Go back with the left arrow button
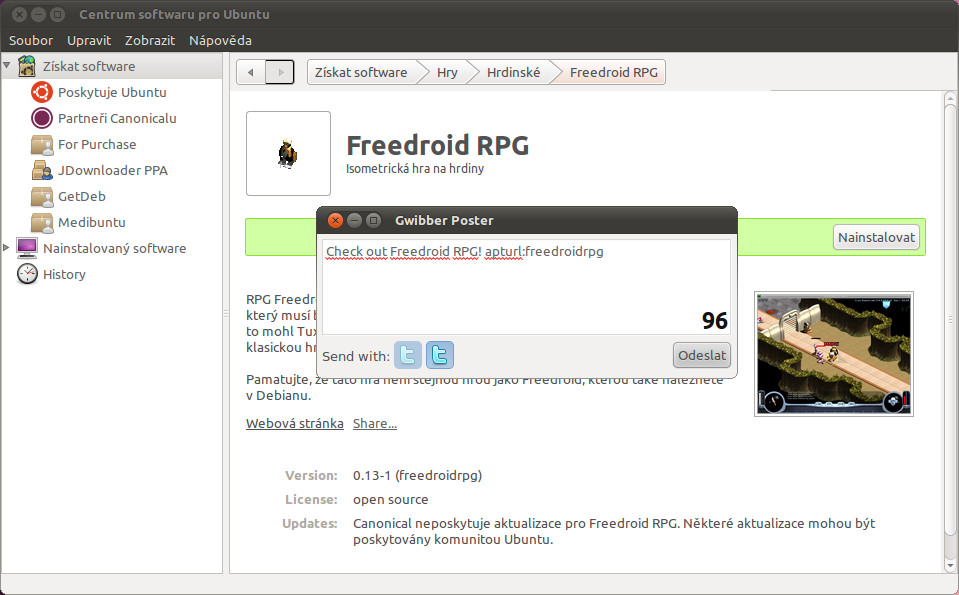Image resolution: width=959 pixels, height=595 pixels. pyautogui.click(x=251, y=72)
